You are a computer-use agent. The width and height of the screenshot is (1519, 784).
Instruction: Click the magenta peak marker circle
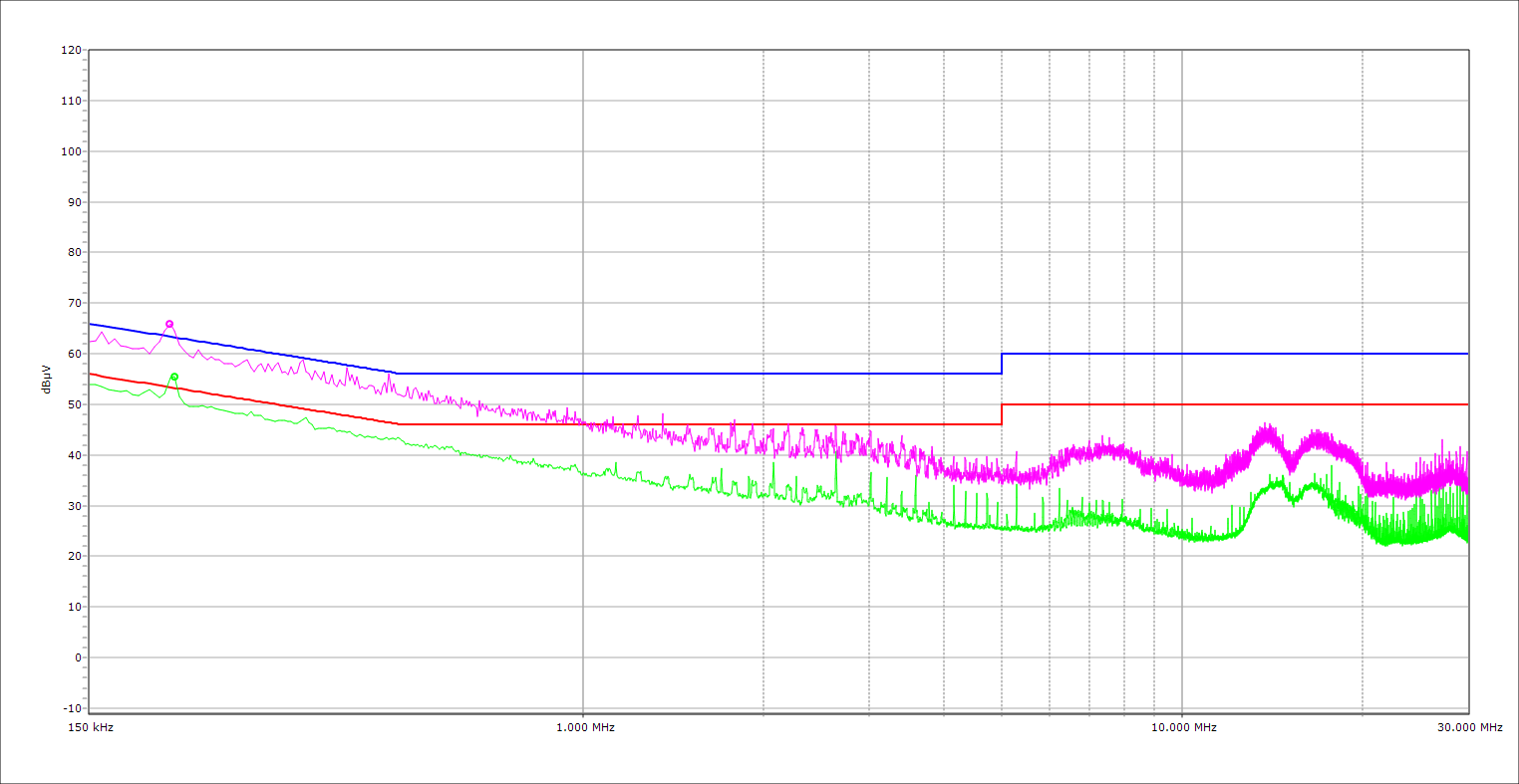pos(169,324)
